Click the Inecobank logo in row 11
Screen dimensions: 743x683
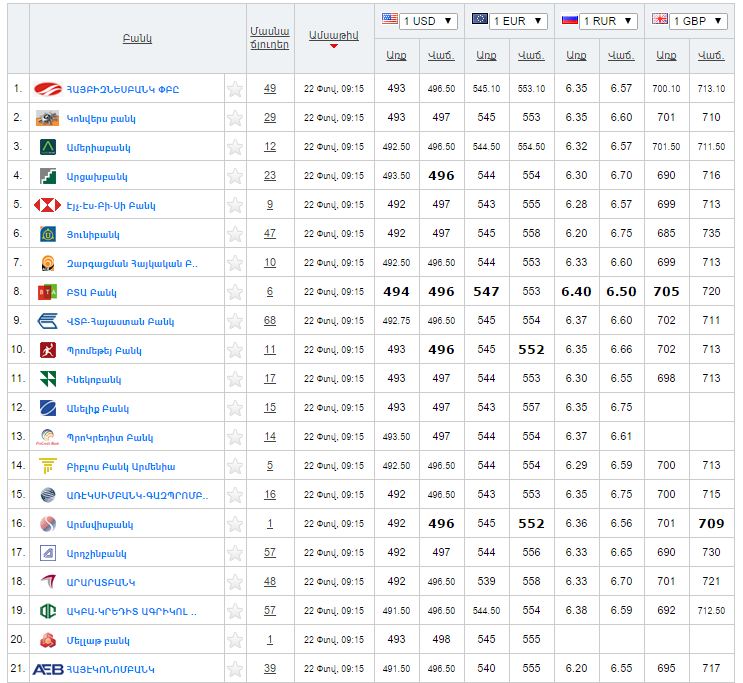pyautogui.click(x=47, y=379)
